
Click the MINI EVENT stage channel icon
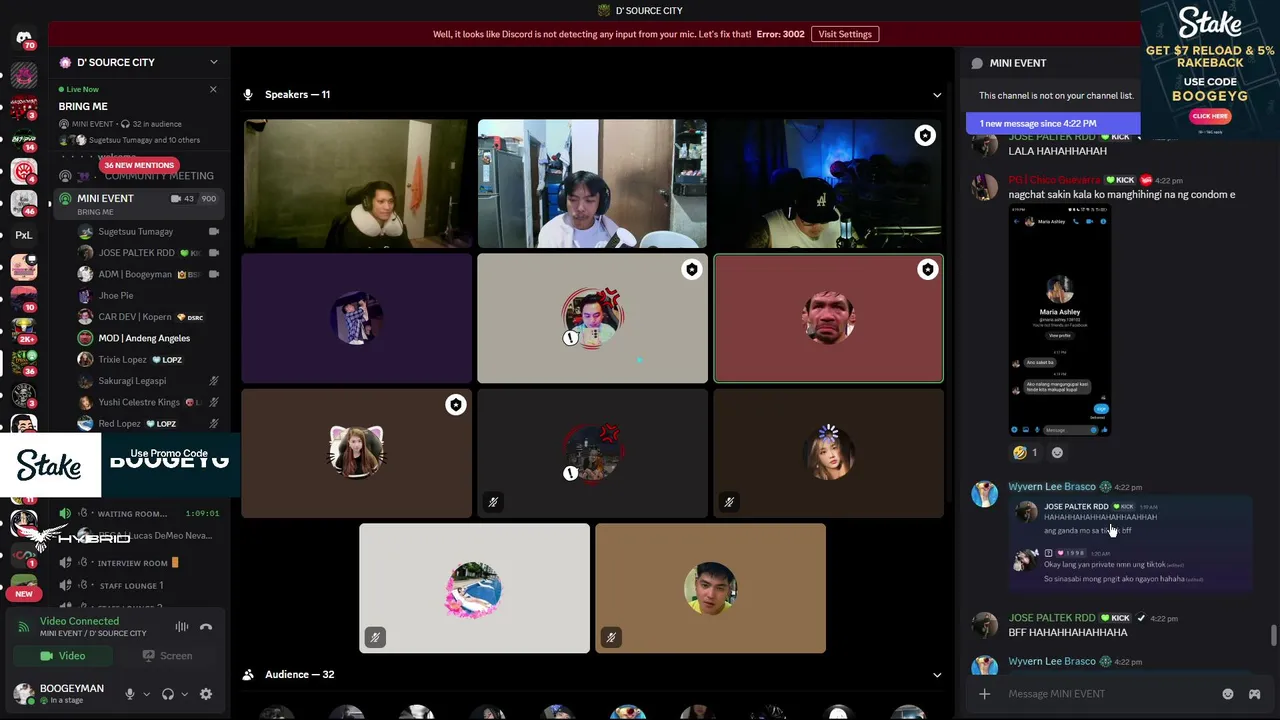click(x=65, y=199)
